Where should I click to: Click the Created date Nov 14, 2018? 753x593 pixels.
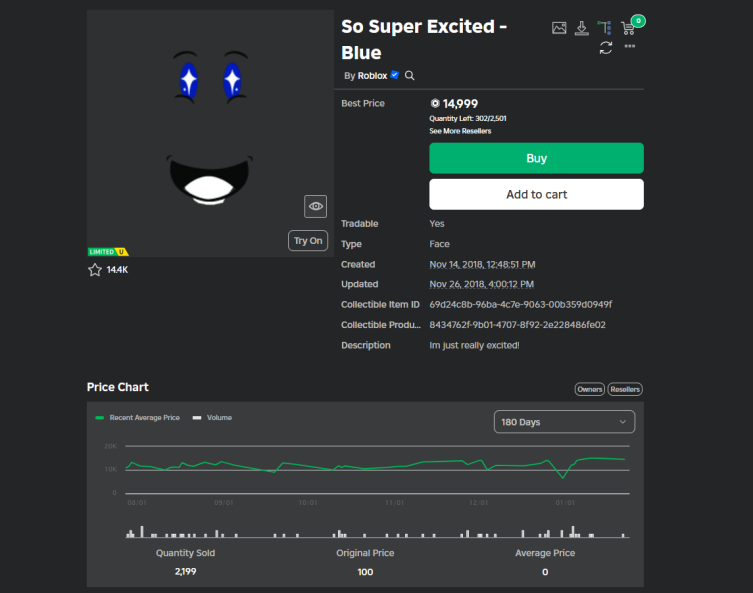(x=482, y=265)
